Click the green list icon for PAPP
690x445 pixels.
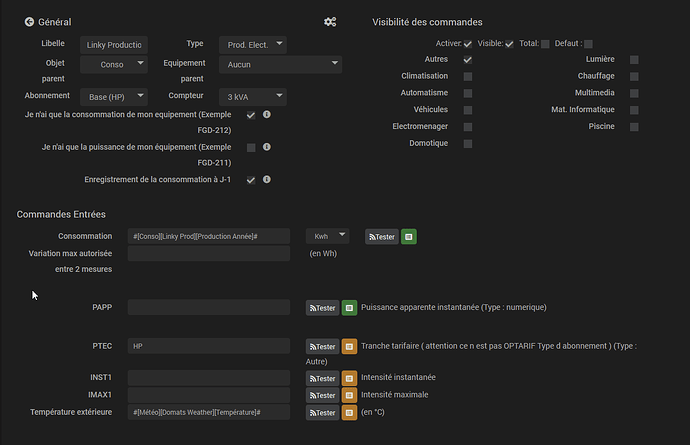tap(349, 308)
